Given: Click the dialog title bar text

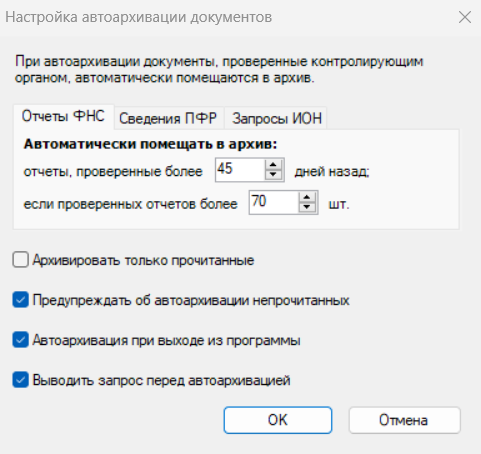Looking at the screenshot, I should 139,17.
